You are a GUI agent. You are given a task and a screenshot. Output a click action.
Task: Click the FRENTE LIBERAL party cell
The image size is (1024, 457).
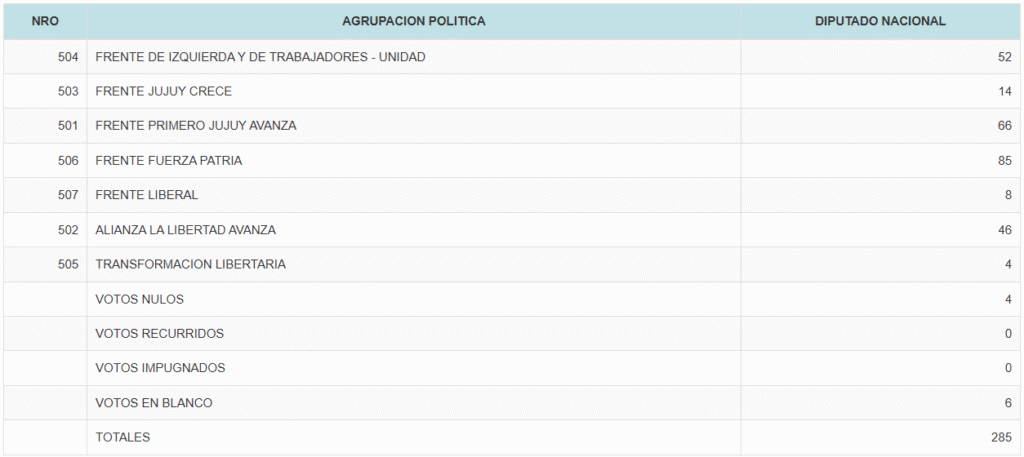pos(147,195)
